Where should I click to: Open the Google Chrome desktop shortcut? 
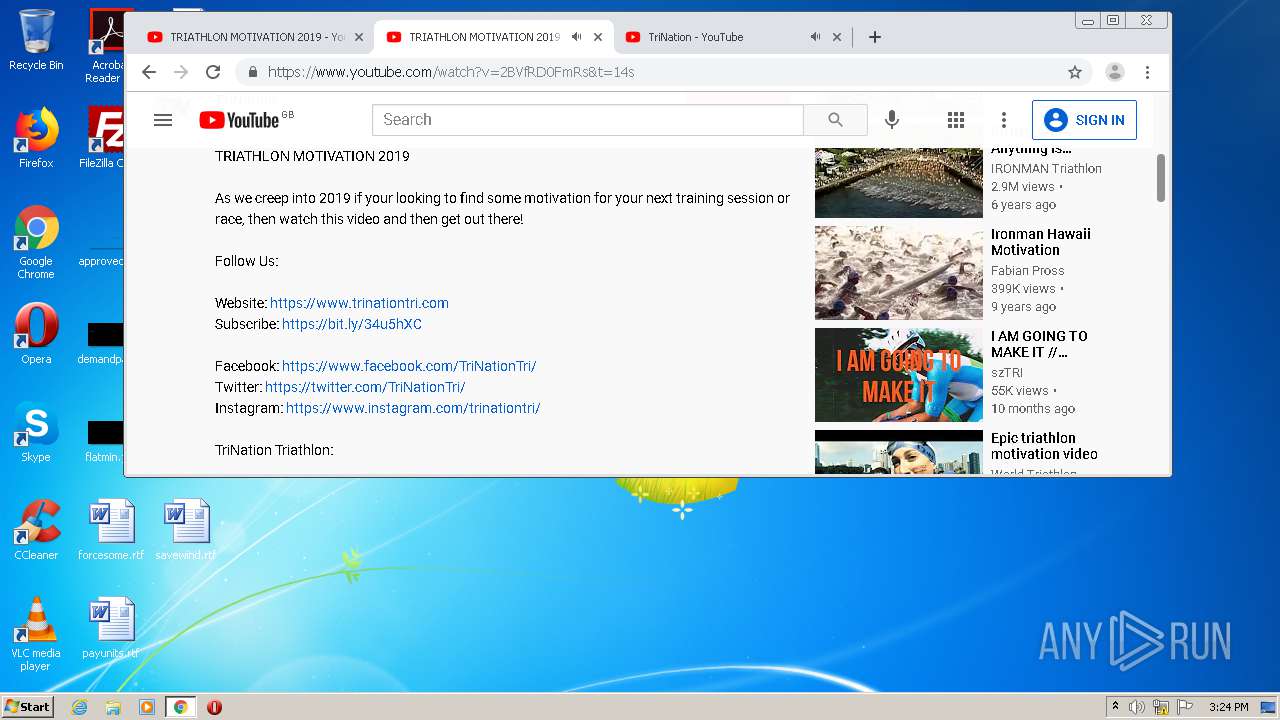tap(36, 243)
